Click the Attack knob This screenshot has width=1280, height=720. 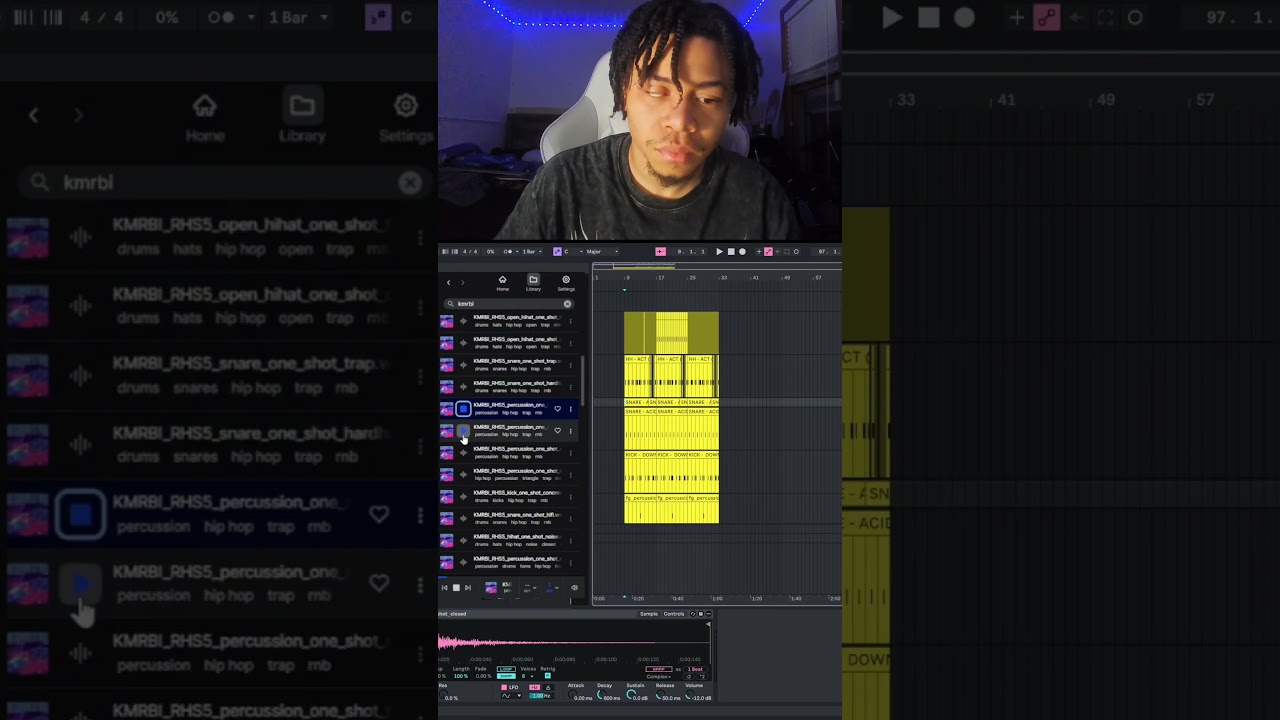point(572,694)
